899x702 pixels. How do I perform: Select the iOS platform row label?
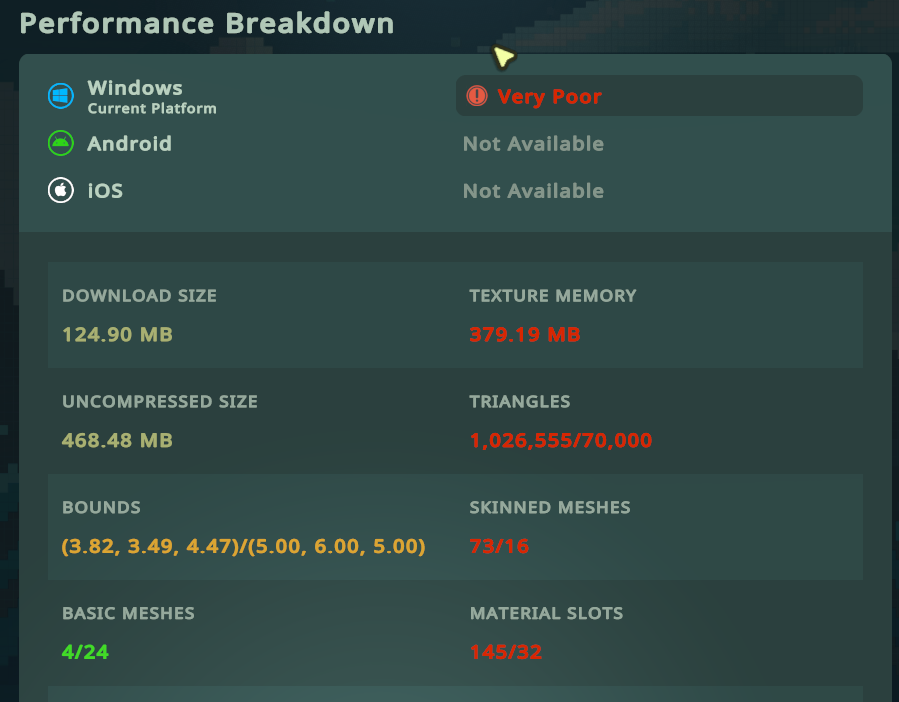click(x=105, y=190)
